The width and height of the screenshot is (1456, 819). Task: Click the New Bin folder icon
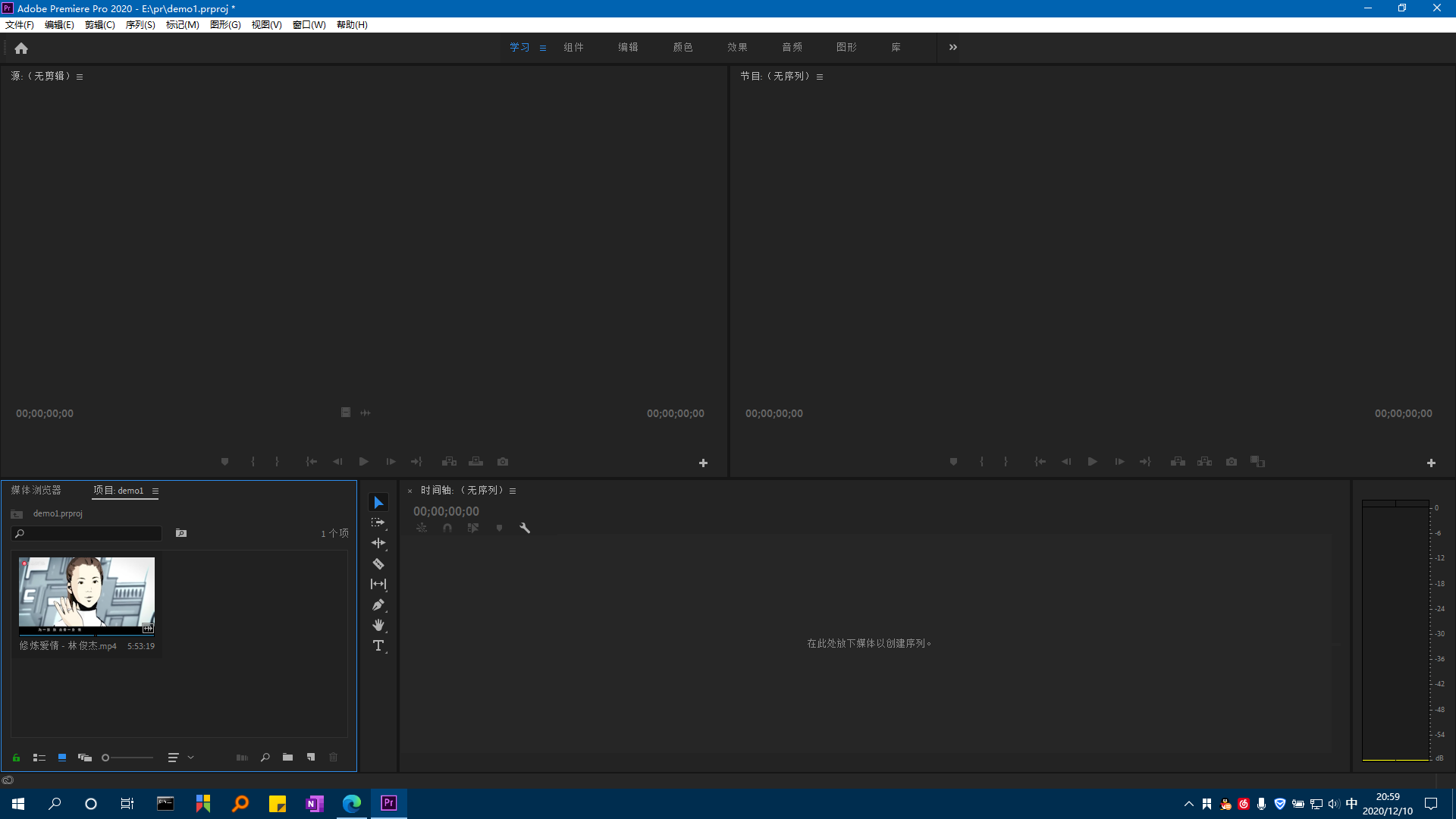point(287,757)
